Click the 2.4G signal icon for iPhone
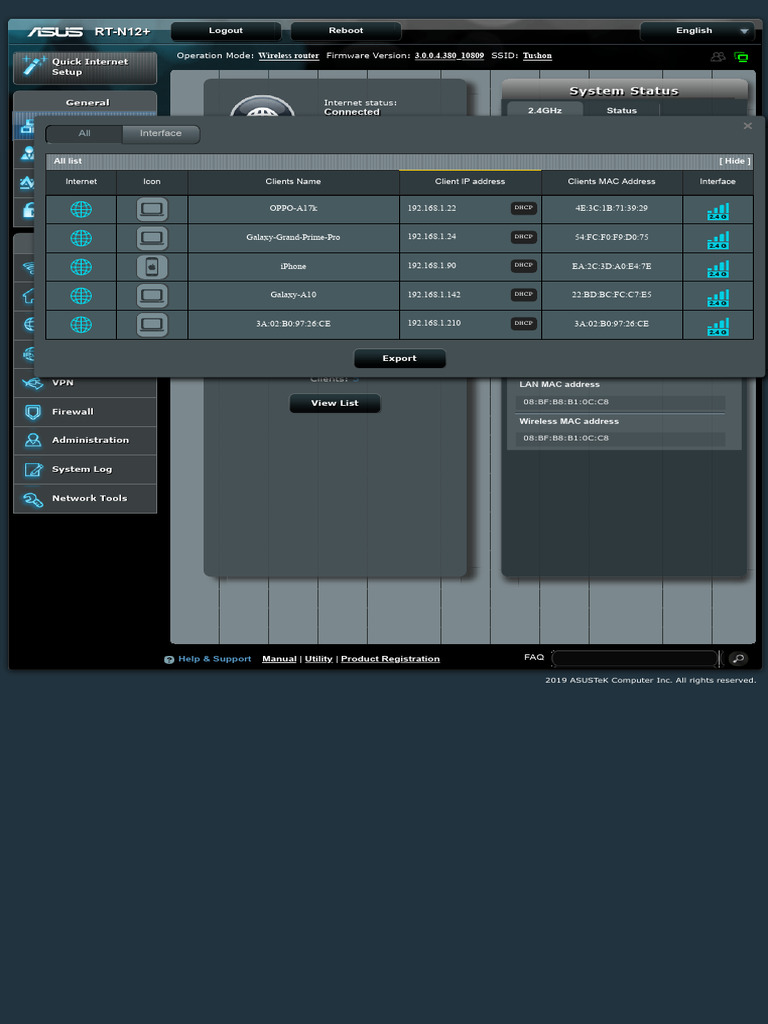Viewport: 768px width, 1024px height. coord(718,269)
